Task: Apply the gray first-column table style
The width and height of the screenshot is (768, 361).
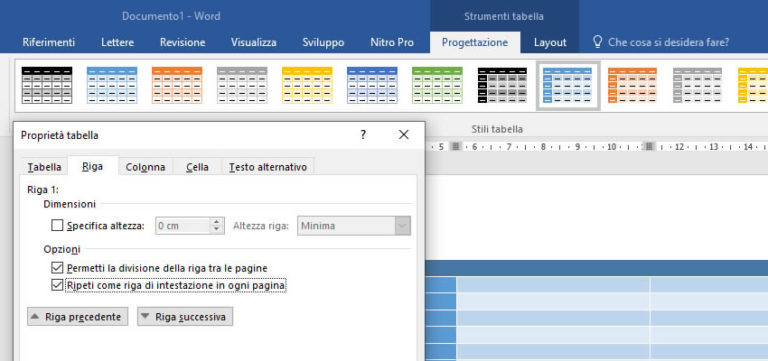Action: pyautogui.click(x=697, y=85)
